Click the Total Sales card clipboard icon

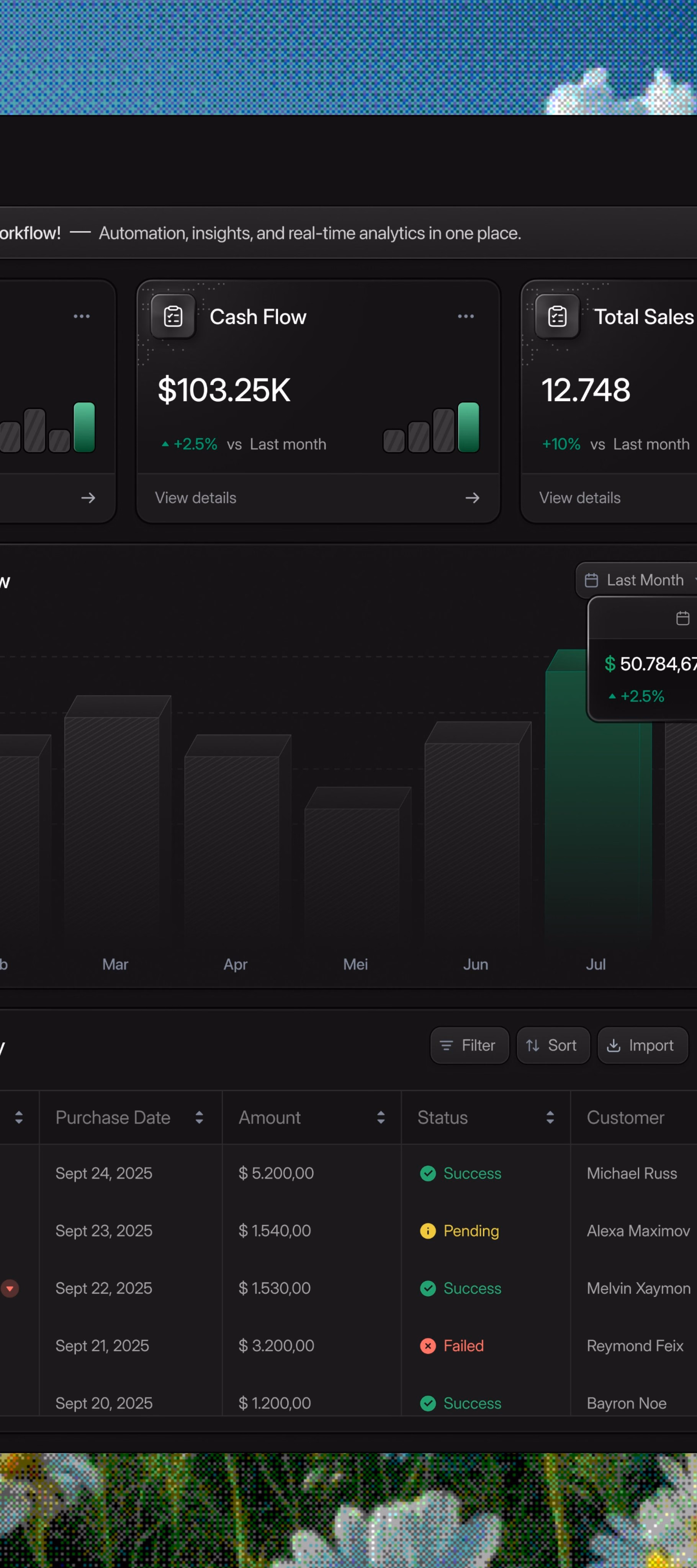pos(557,317)
